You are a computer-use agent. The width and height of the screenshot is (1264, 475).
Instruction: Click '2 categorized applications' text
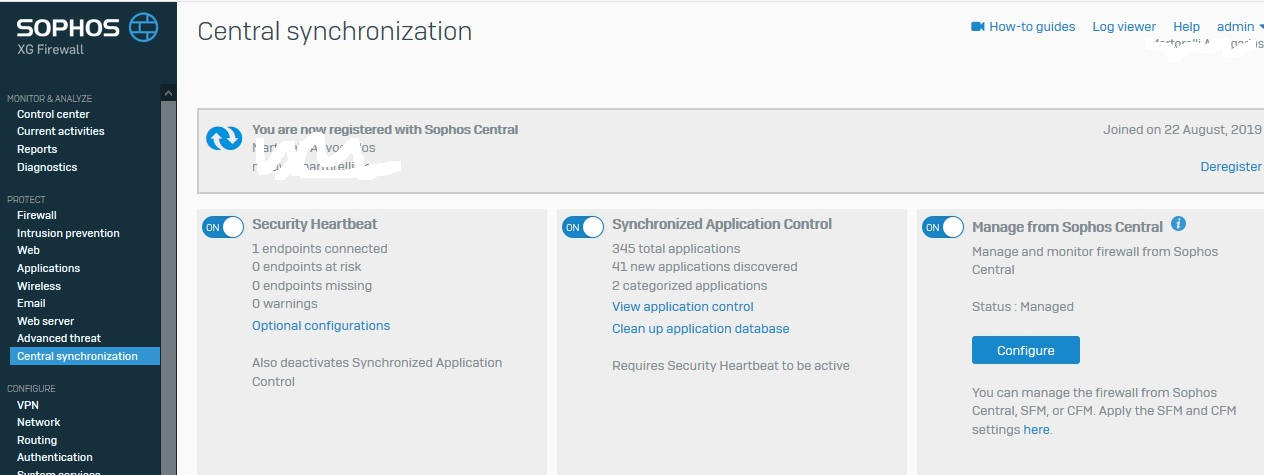click(x=690, y=286)
